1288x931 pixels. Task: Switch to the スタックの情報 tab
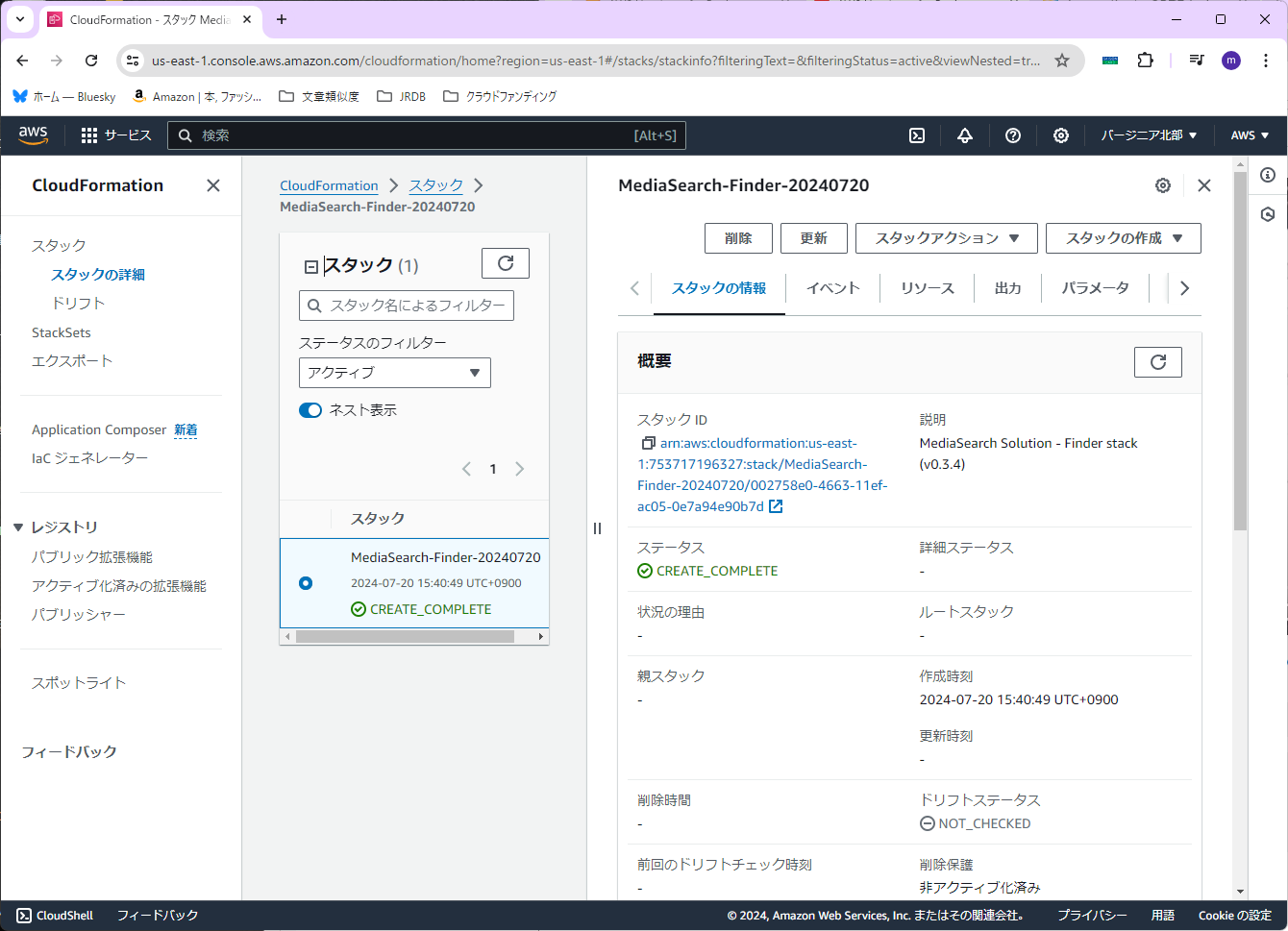(x=719, y=288)
